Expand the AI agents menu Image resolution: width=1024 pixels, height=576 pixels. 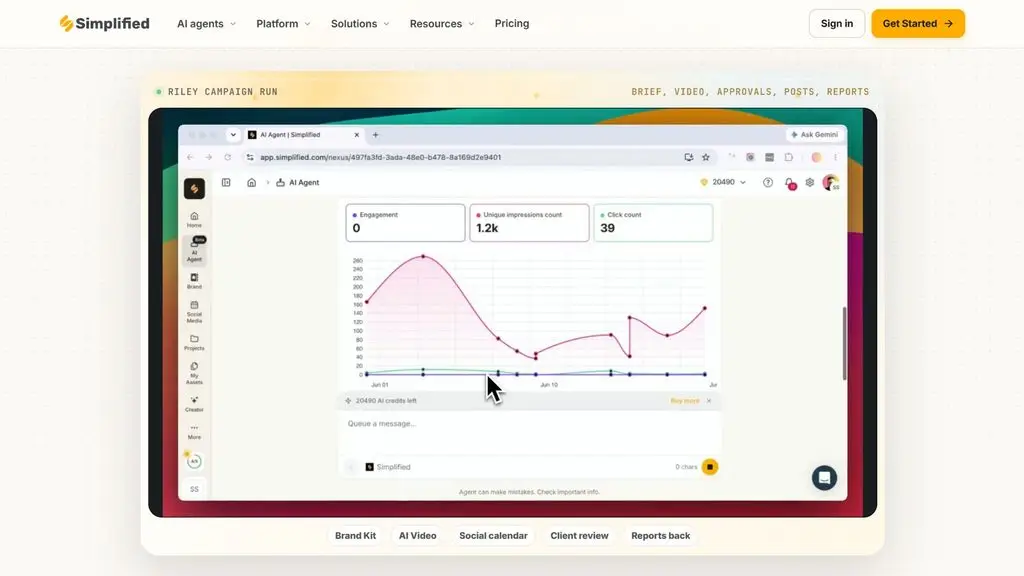(x=206, y=24)
